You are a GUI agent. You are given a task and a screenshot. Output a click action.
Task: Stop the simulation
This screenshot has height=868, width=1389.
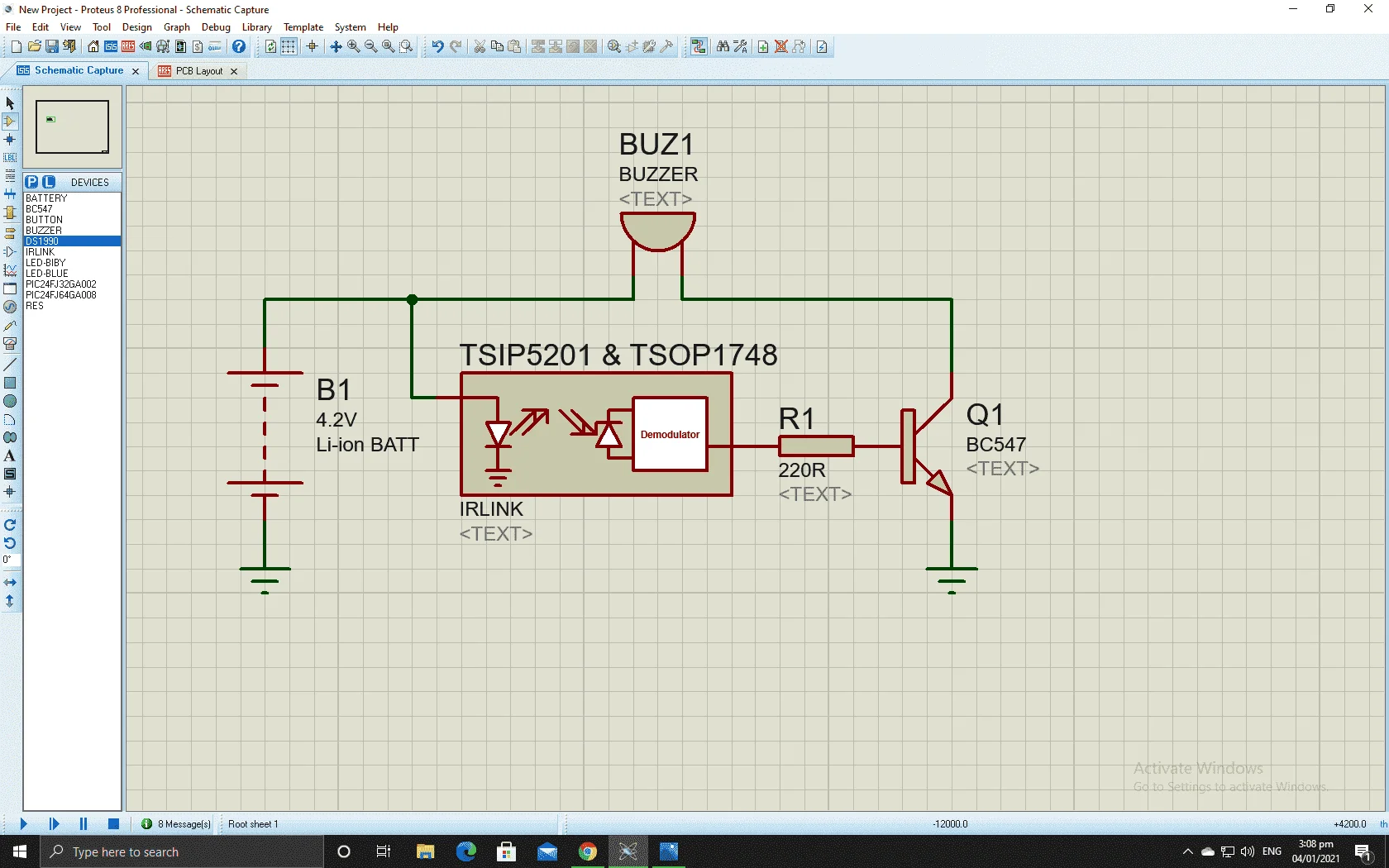114,824
